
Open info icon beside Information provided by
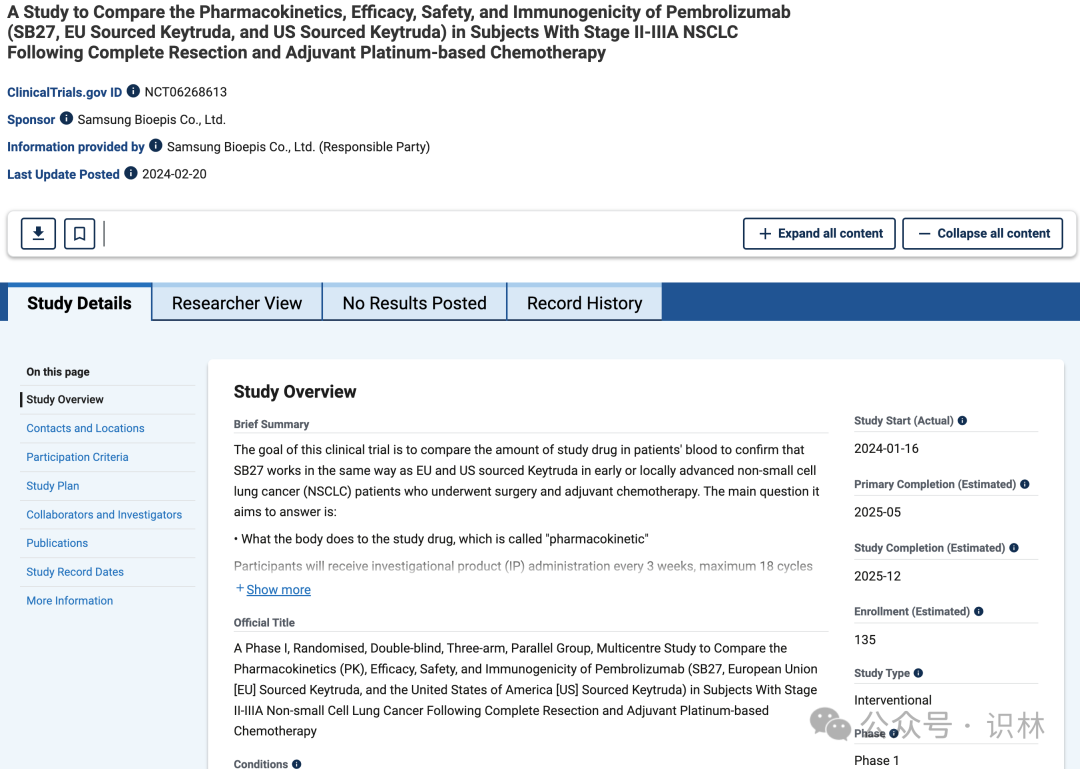coord(156,145)
